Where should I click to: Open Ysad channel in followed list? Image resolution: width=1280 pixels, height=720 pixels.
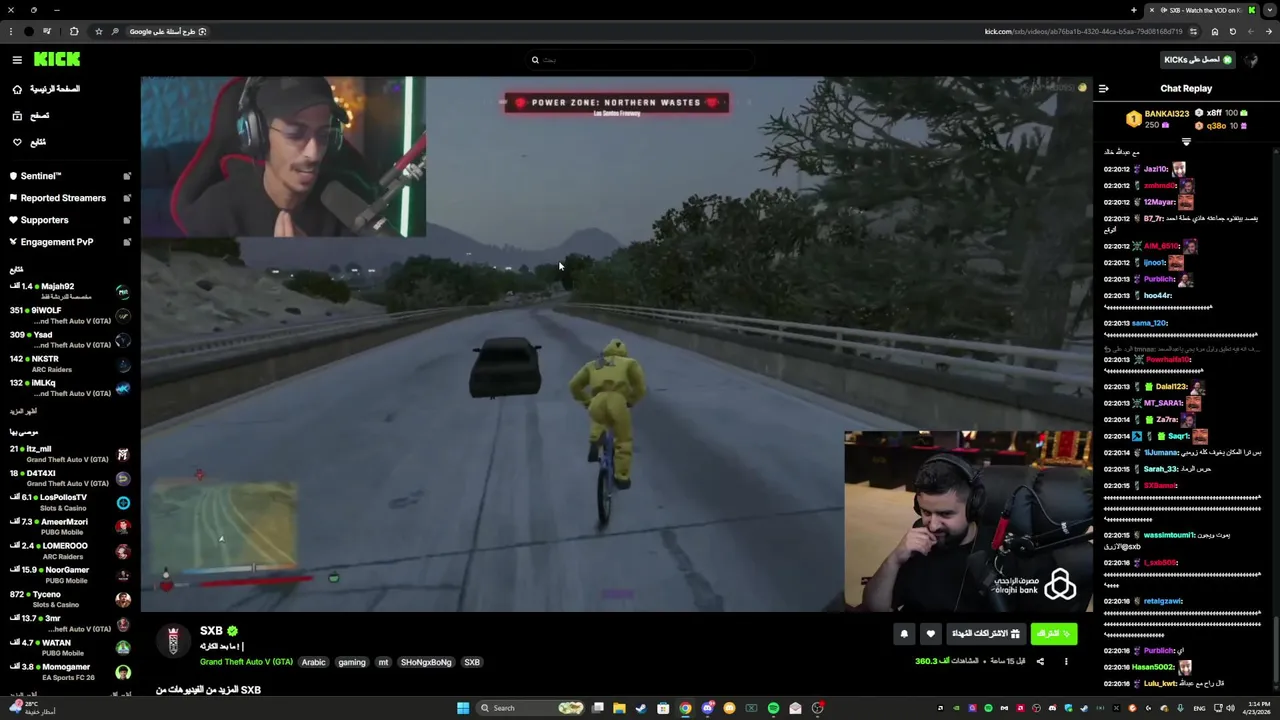click(x=70, y=339)
